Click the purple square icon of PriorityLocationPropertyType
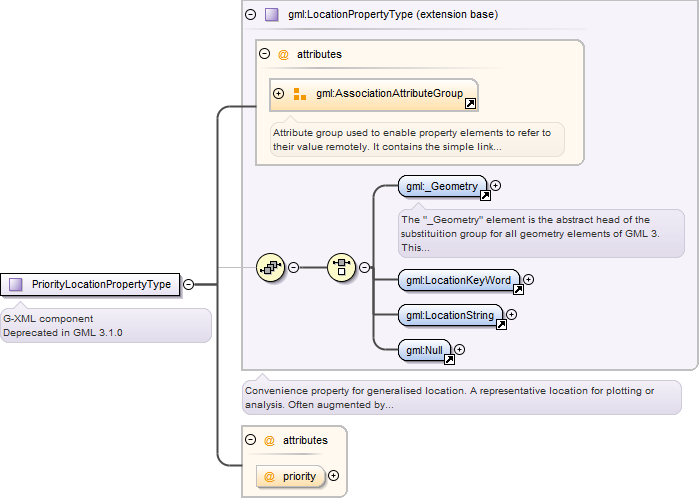700x499 pixels. click(16, 284)
